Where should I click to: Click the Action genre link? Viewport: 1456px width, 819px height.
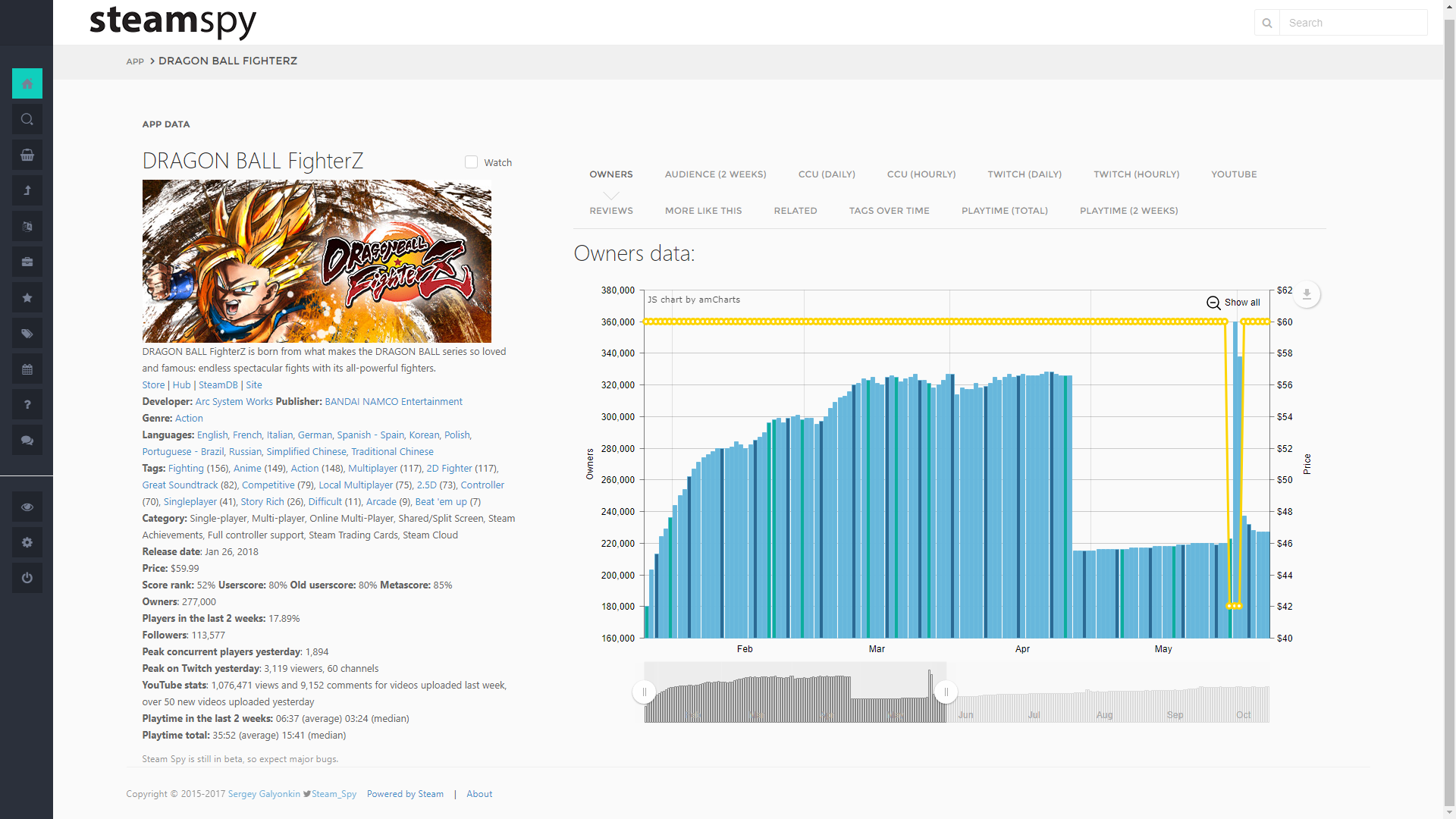point(189,419)
